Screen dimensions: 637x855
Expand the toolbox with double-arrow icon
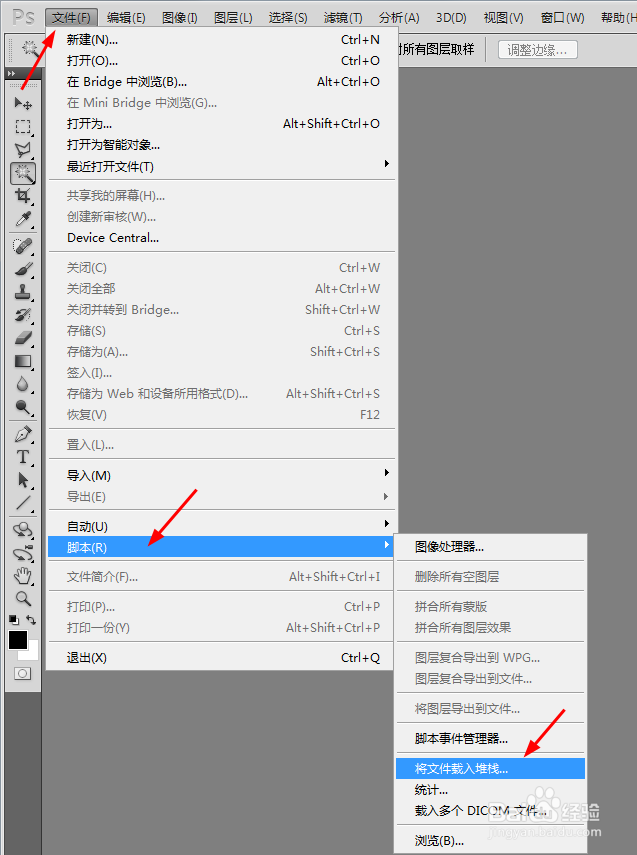pyautogui.click(x=11, y=74)
